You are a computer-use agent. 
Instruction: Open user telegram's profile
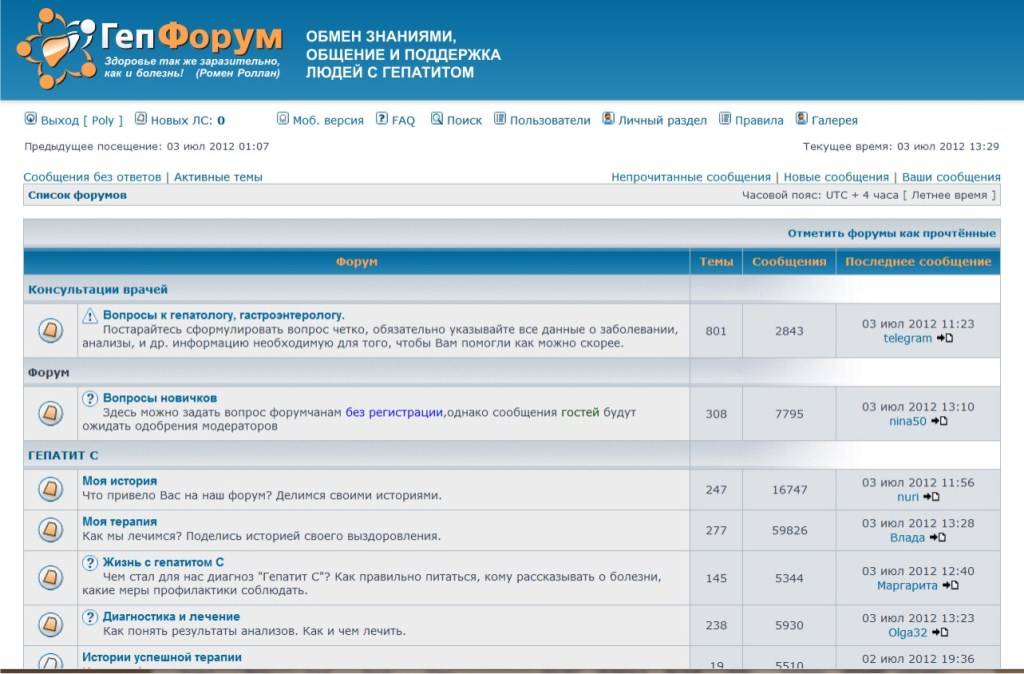[x=907, y=338]
